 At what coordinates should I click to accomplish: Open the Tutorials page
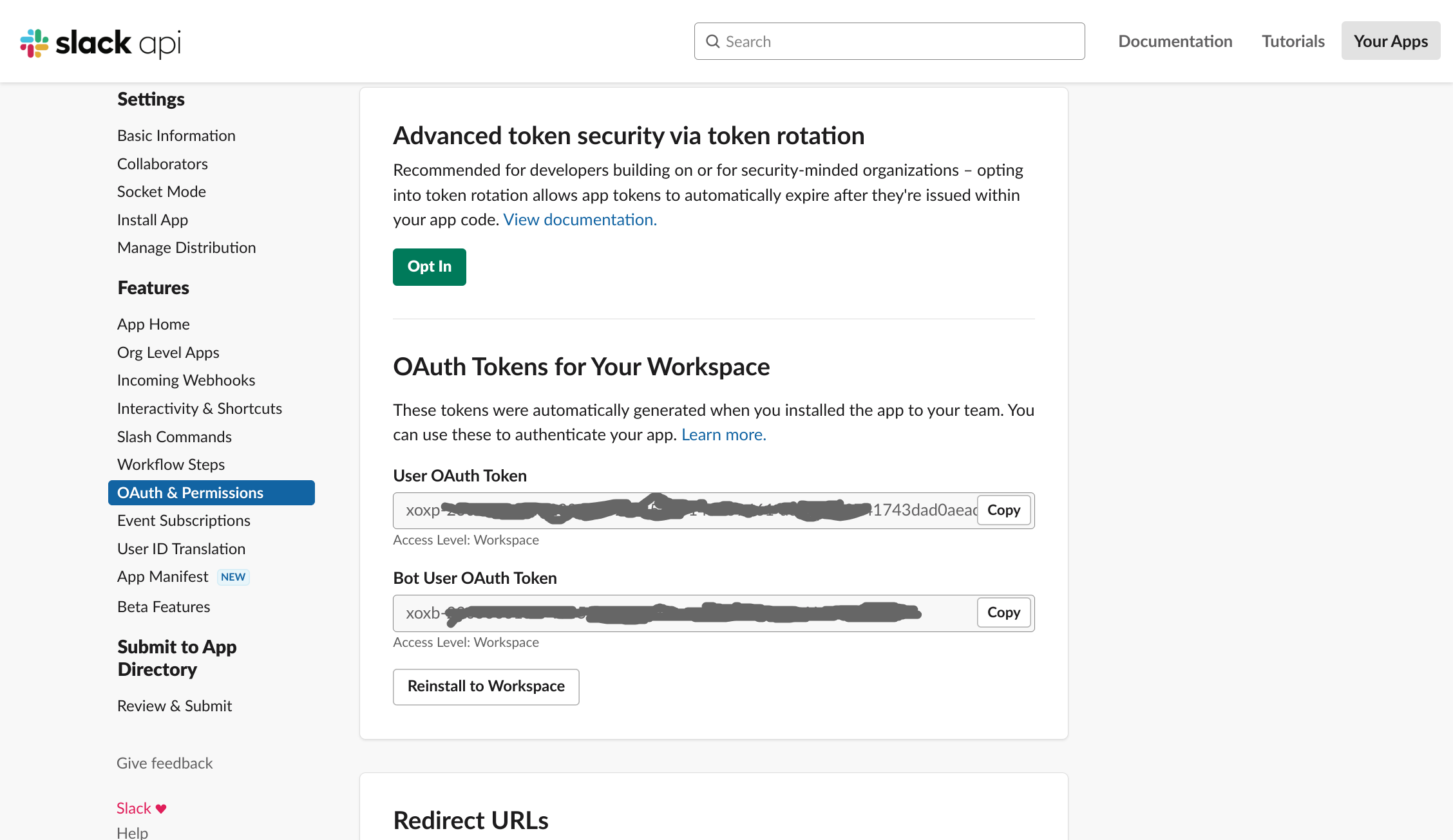pyautogui.click(x=1293, y=41)
